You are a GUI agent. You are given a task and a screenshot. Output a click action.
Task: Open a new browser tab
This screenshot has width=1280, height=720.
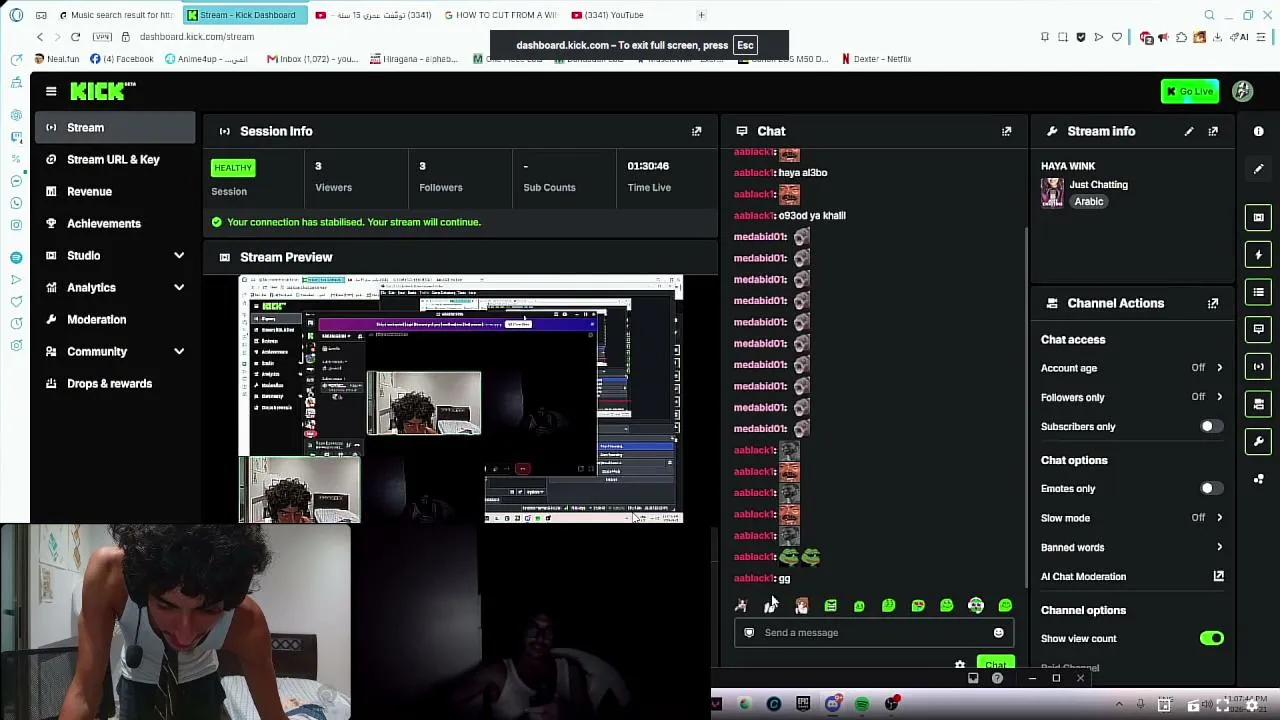coord(701,15)
